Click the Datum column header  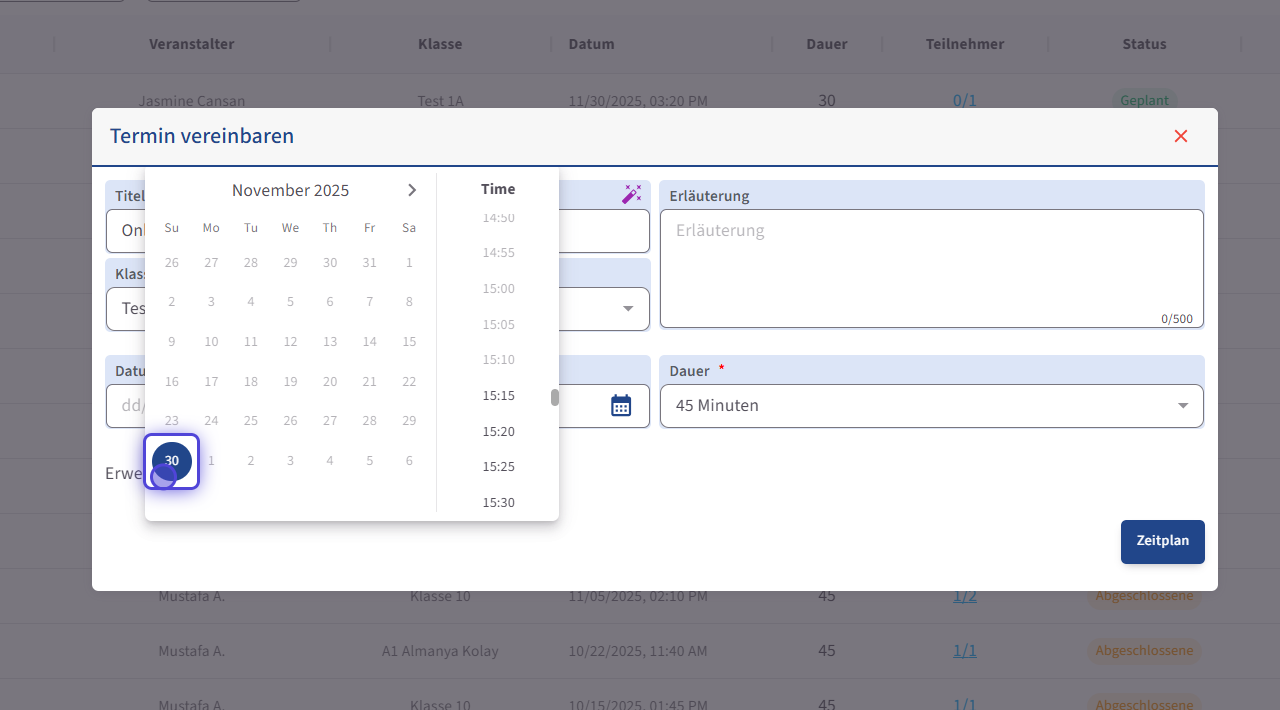pos(591,44)
